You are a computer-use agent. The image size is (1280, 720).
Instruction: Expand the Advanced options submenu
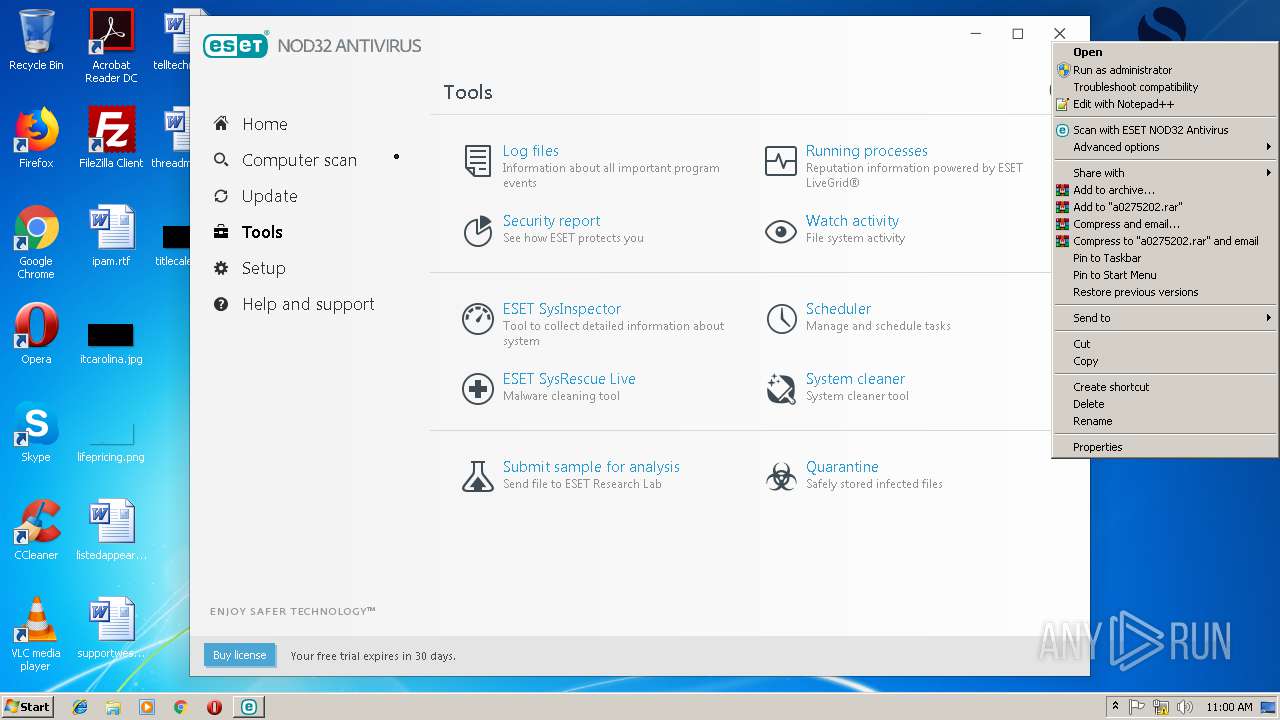1165,147
